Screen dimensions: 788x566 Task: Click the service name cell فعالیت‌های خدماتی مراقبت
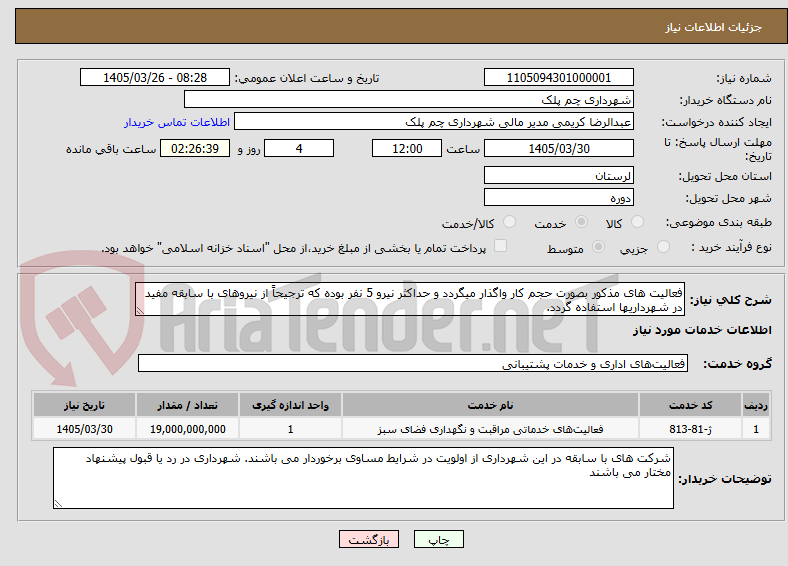(x=490, y=429)
